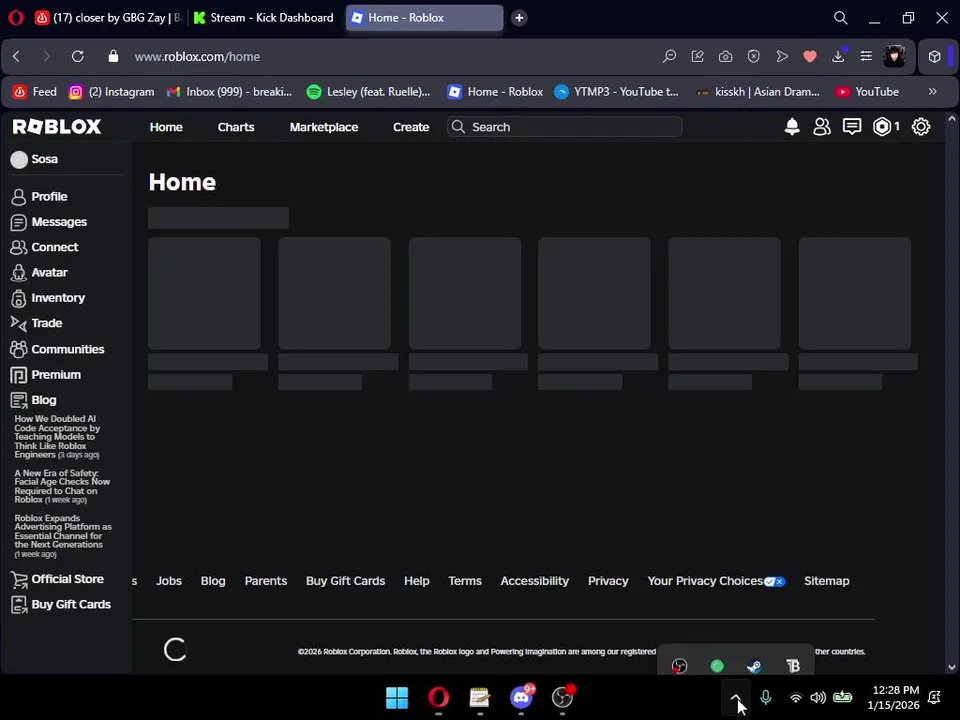Open the Feed bookmark
Image resolution: width=960 pixels, height=720 pixels.
(34, 92)
